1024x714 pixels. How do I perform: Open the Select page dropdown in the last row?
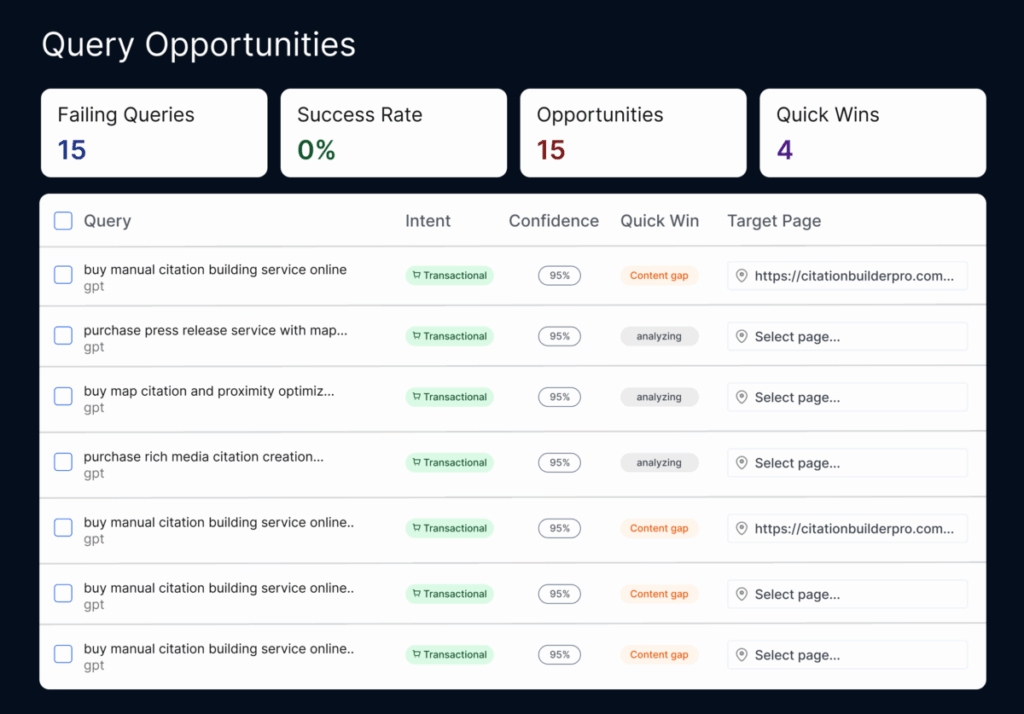(847, 655)
